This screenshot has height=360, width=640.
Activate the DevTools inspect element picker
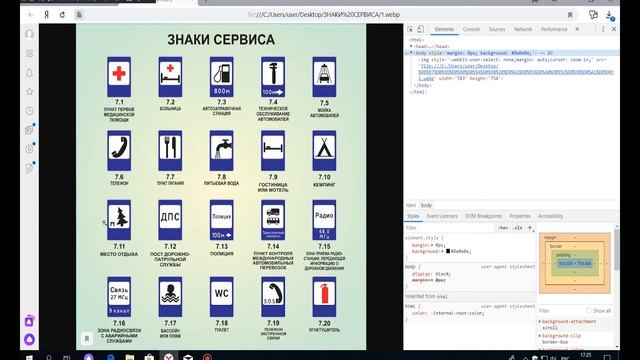(x=410, y=29)
